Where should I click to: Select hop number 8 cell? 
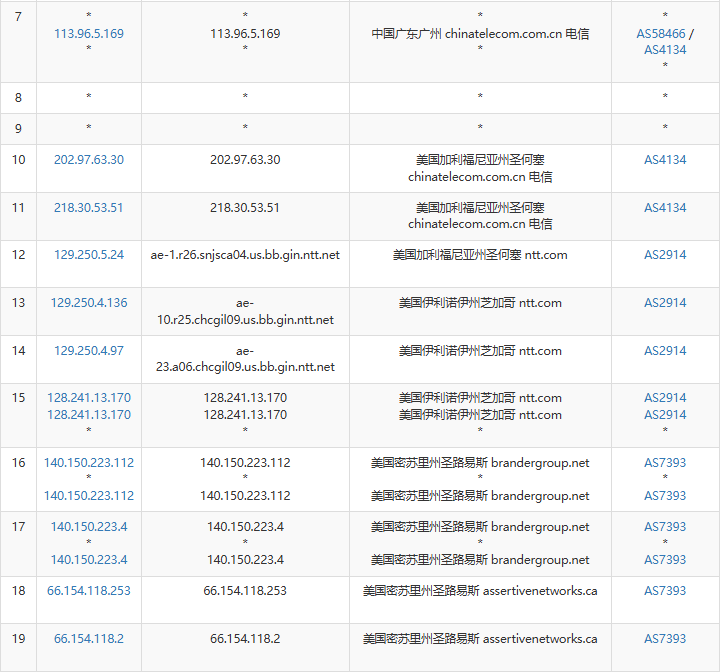coord(18,98)
